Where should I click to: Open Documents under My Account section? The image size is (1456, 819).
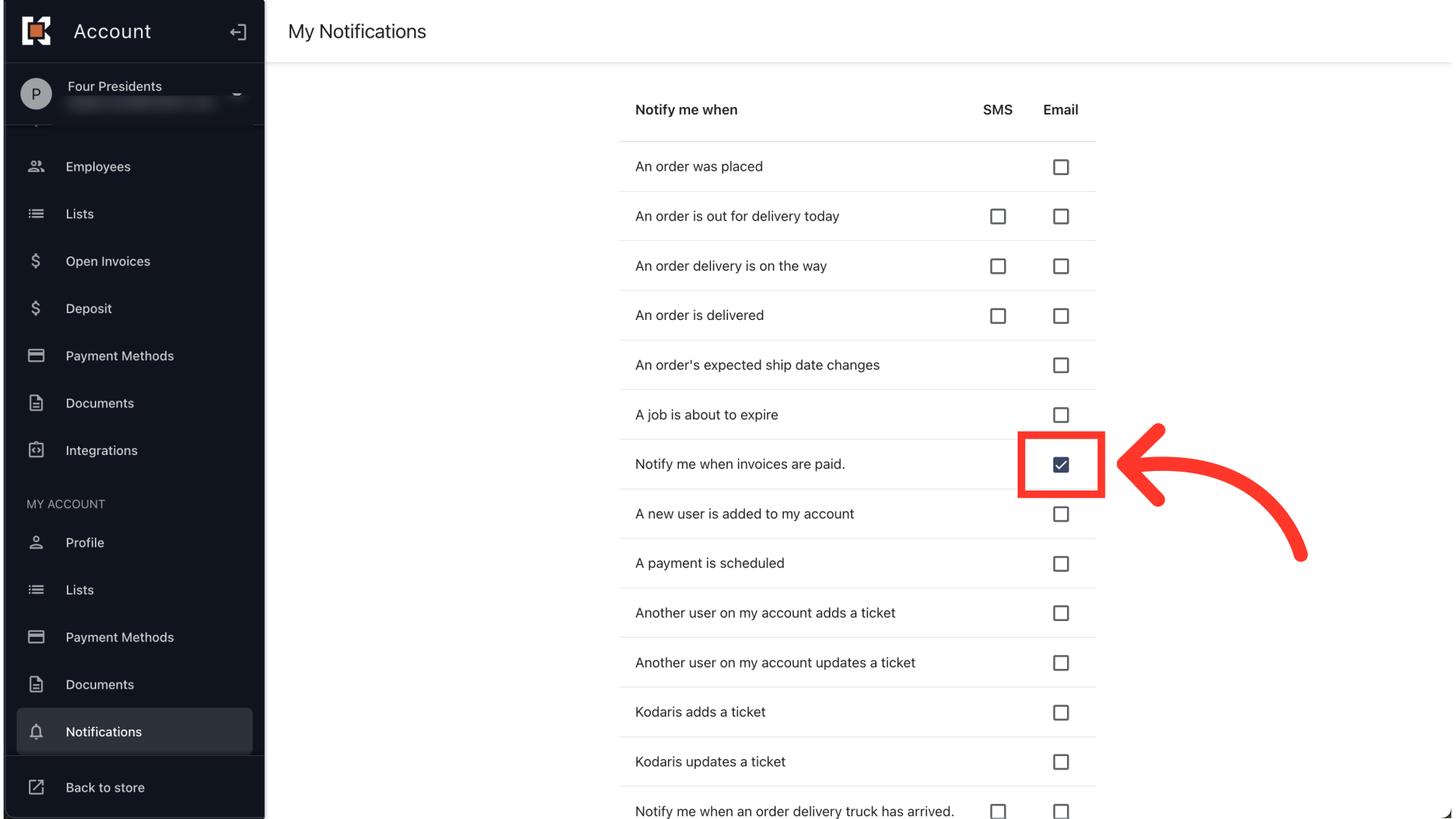click(99, 685)
